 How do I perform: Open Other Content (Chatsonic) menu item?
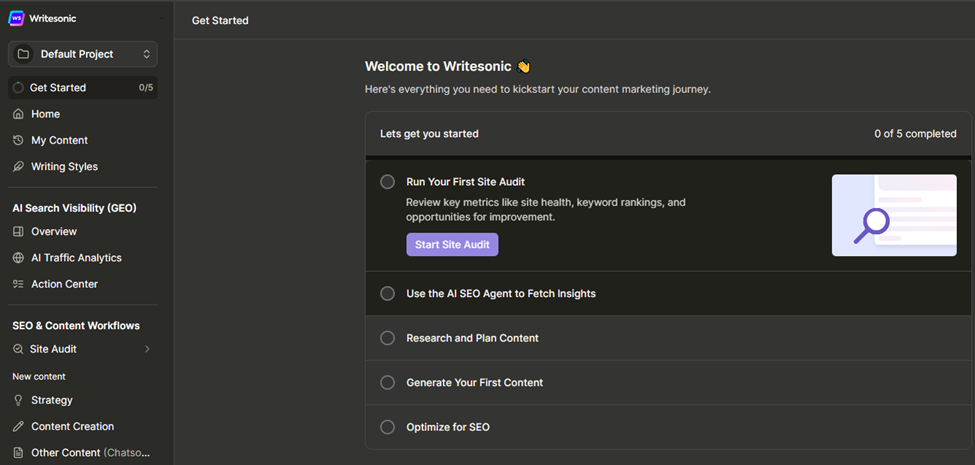tap(83, 453)
